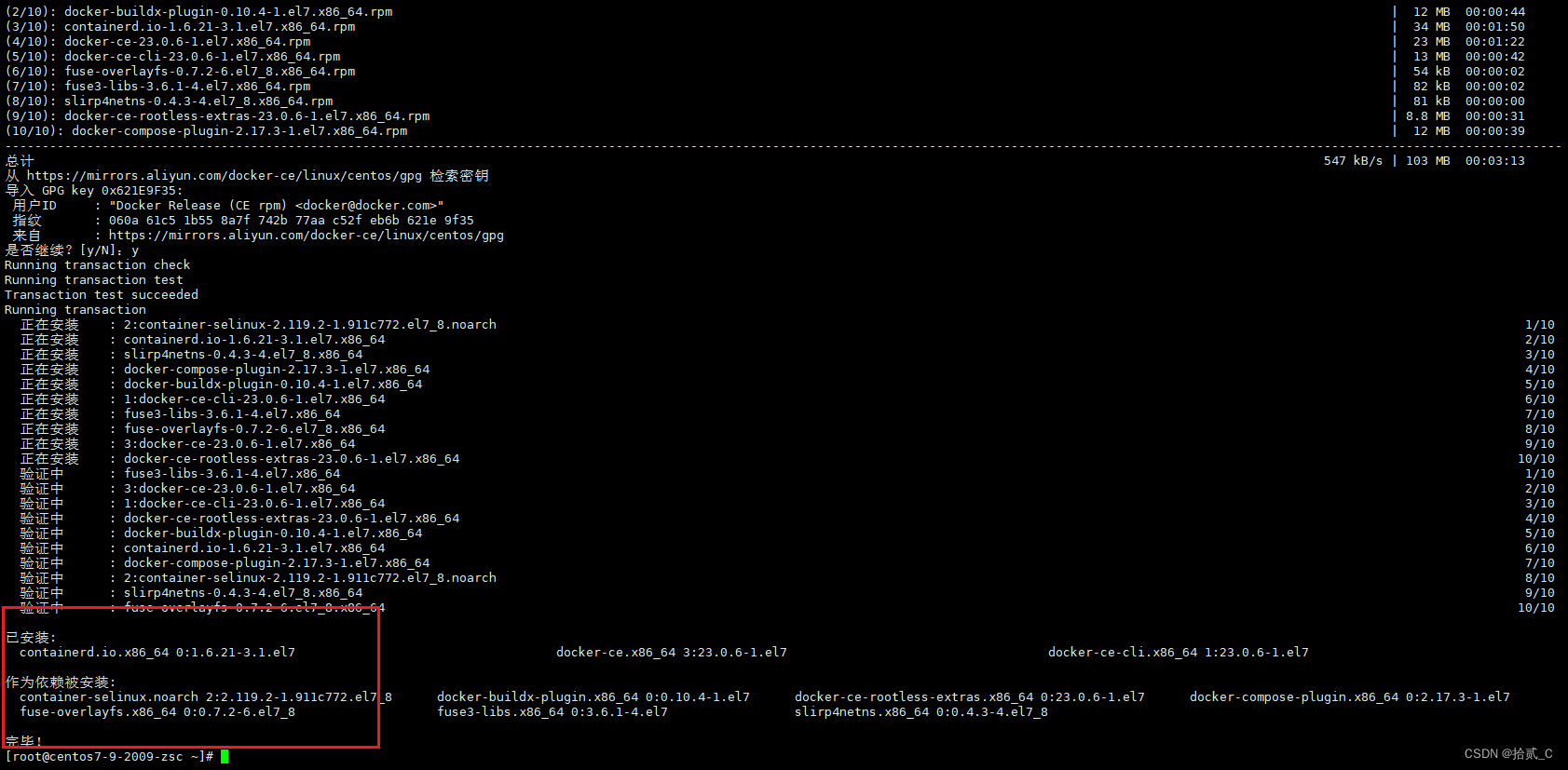Click dependency 'docker-compose-plugin.x86_64 0:2.17.3-1.el7'
The width and height of the screenshot is (1568, 770).
(x=1350, y=696)
